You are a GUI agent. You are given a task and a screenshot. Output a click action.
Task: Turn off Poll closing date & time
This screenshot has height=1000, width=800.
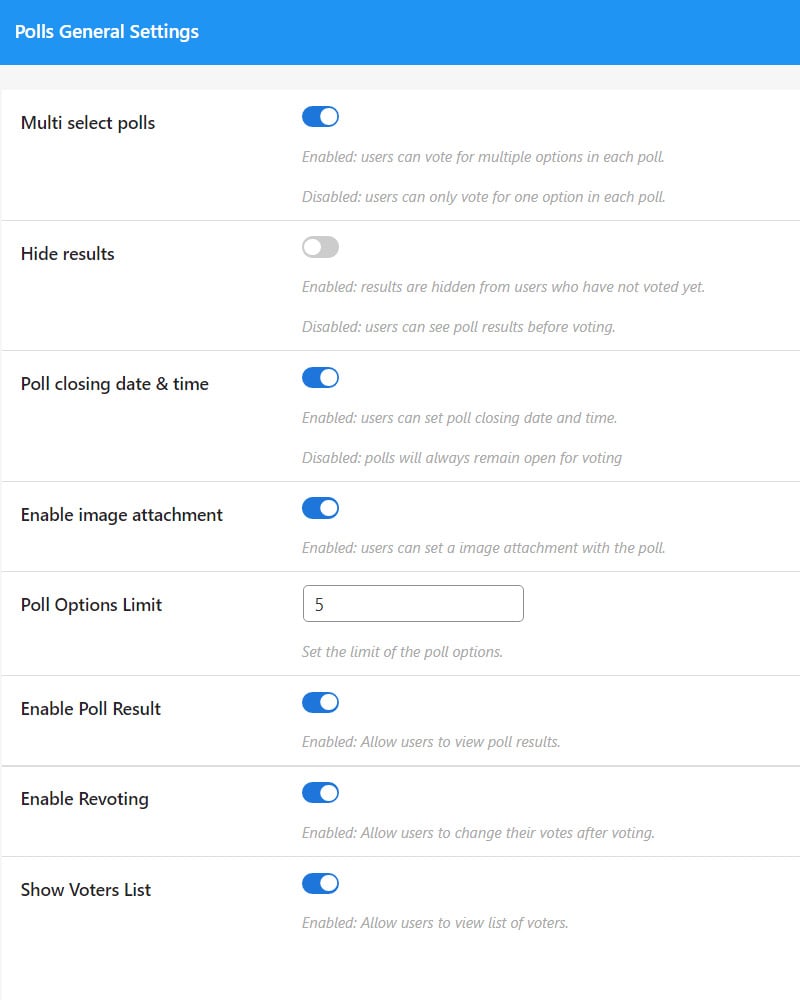(320, 377)
